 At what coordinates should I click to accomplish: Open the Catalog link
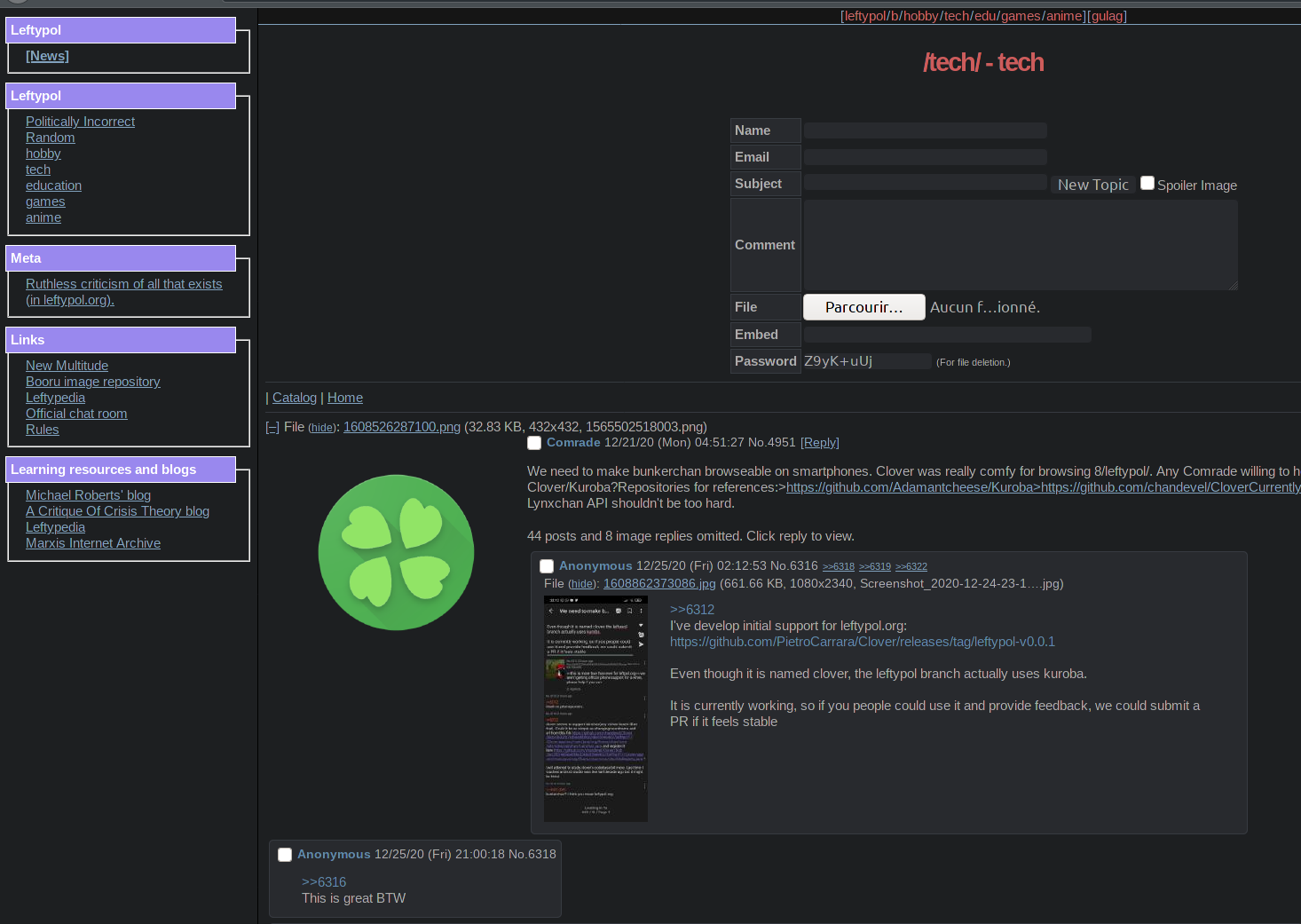295,398
